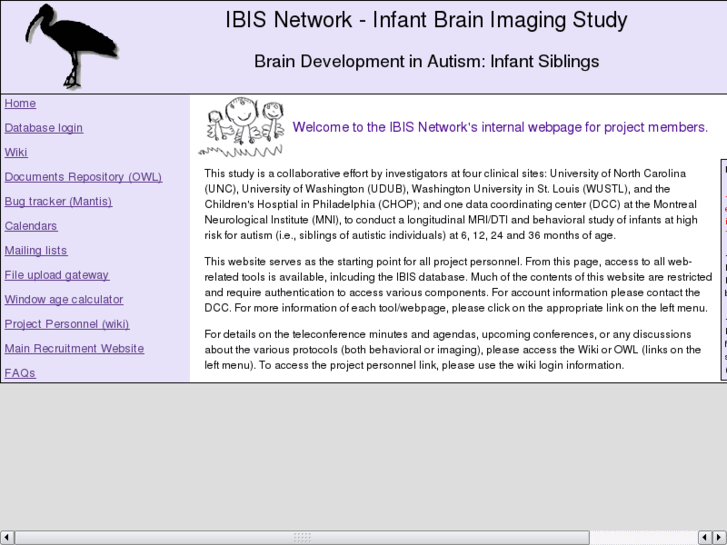The height and width of the screenshot is (545, 727).
Task: Click the "Welcome to the IBIS Network's" heading
Action: pyautogui.click(x=500, y=127)
